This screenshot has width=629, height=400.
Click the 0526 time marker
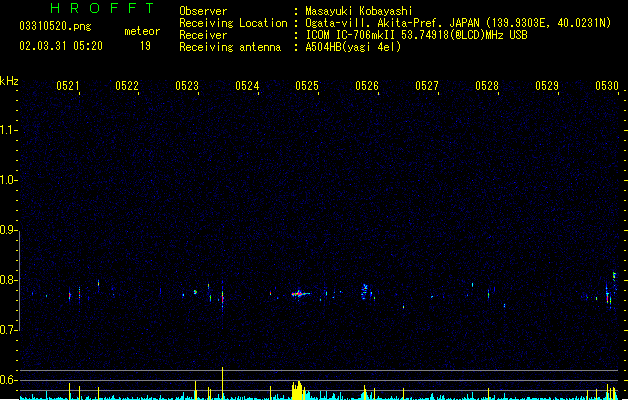(367, 85)
